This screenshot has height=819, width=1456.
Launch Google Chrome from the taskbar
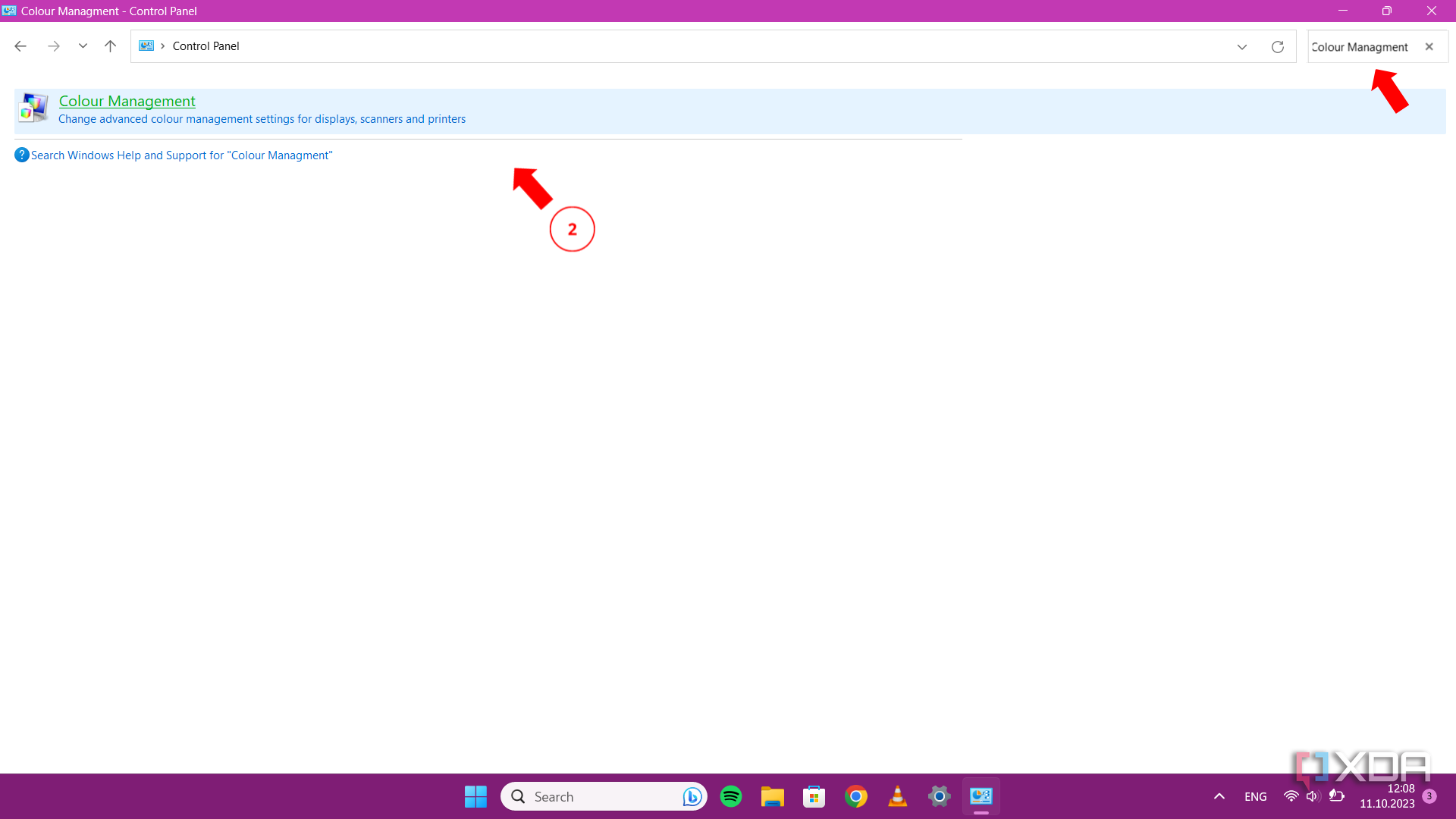coord(855,796)
